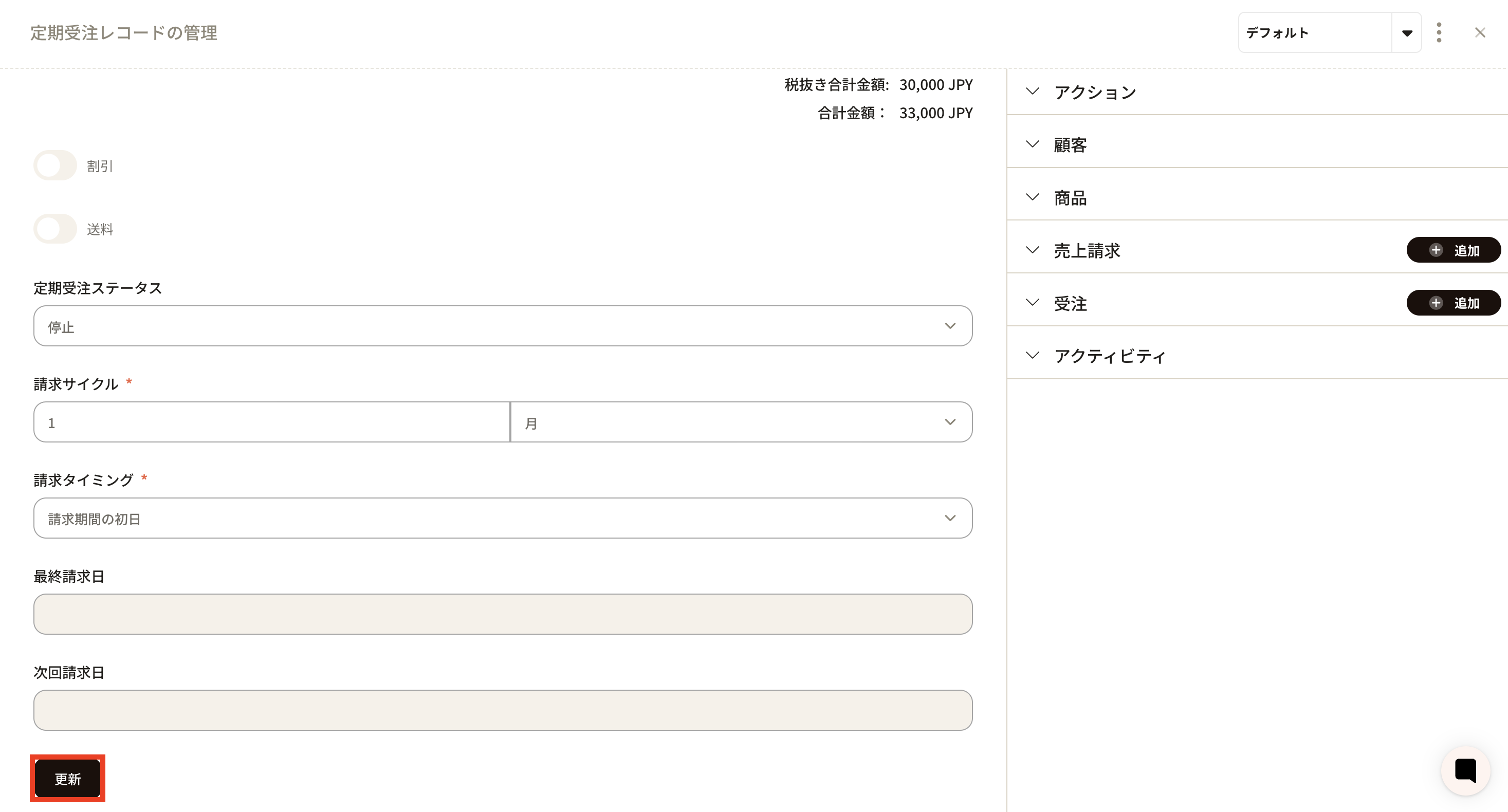Open the three-dot more options menu
The image size is (1508, 812).
coord(1438,33)
